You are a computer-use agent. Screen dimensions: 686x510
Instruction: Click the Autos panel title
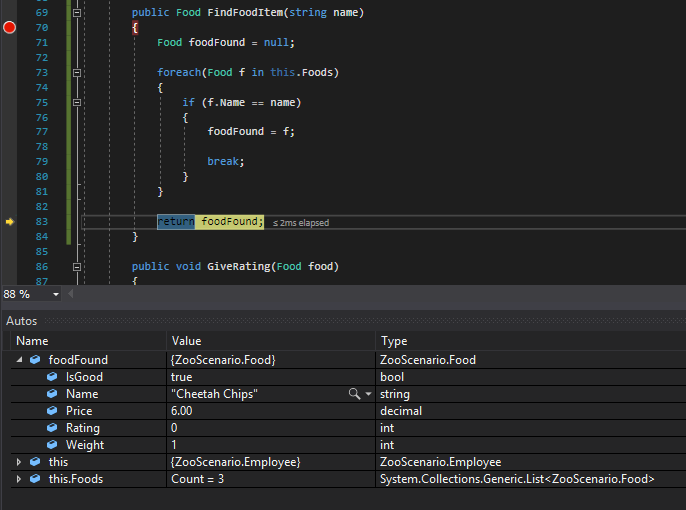(22, 321)
